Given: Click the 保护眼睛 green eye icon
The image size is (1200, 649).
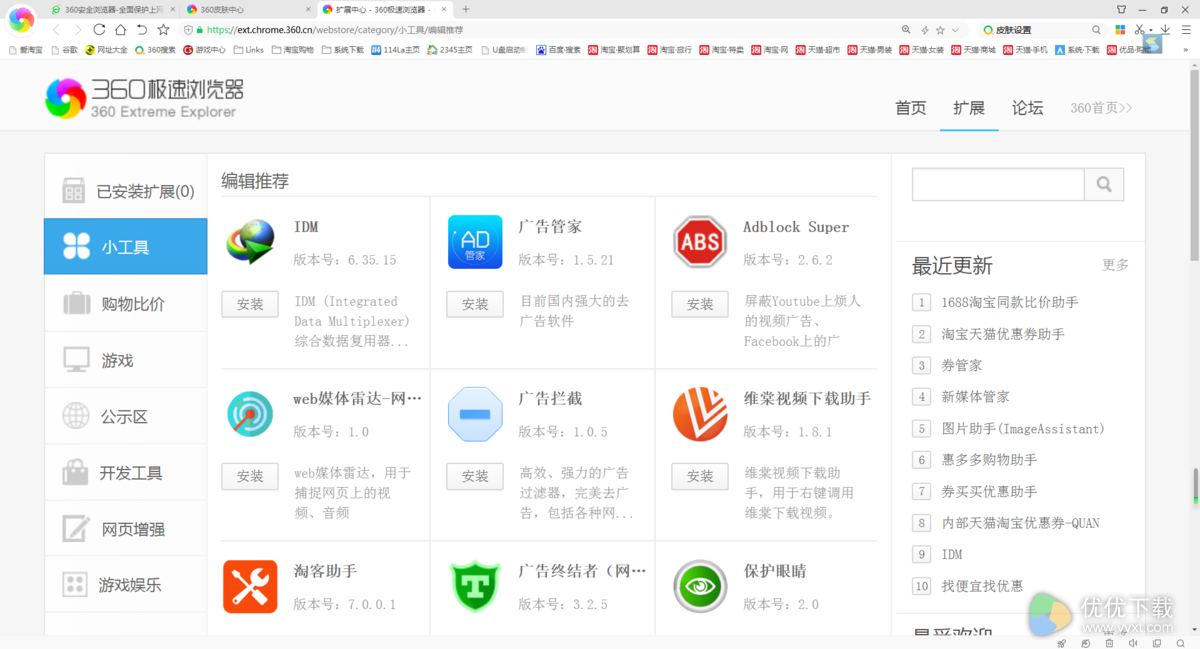Looking at the screenshot, I should coord(700,586).
